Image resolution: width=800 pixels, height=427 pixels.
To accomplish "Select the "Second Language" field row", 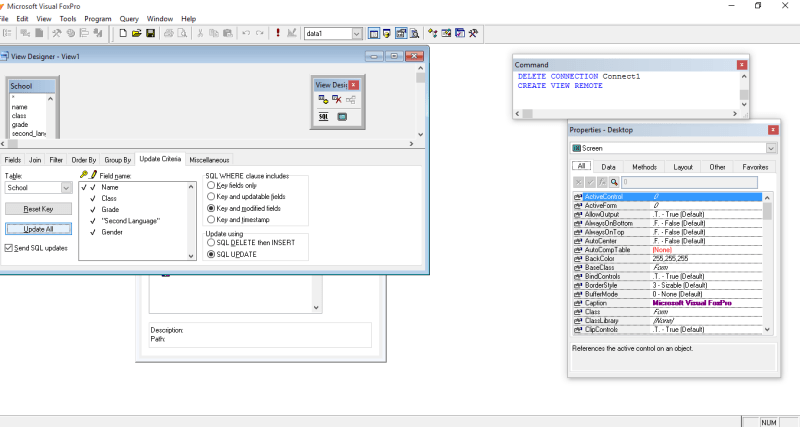I will [x=131, y=221].
